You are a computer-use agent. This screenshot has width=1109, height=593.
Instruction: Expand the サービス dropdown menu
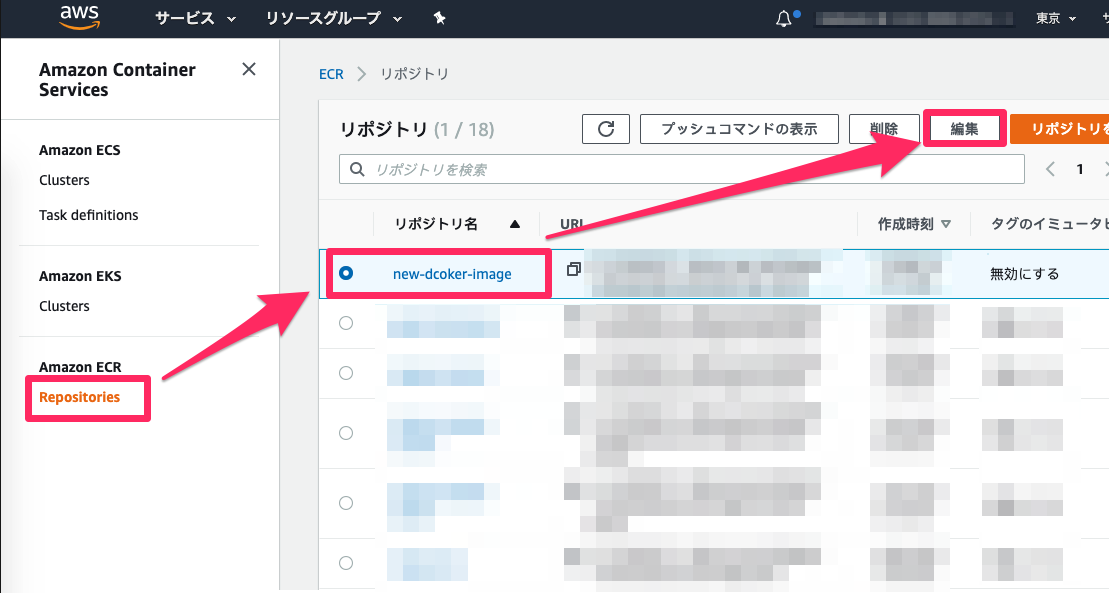coord(195,18)
